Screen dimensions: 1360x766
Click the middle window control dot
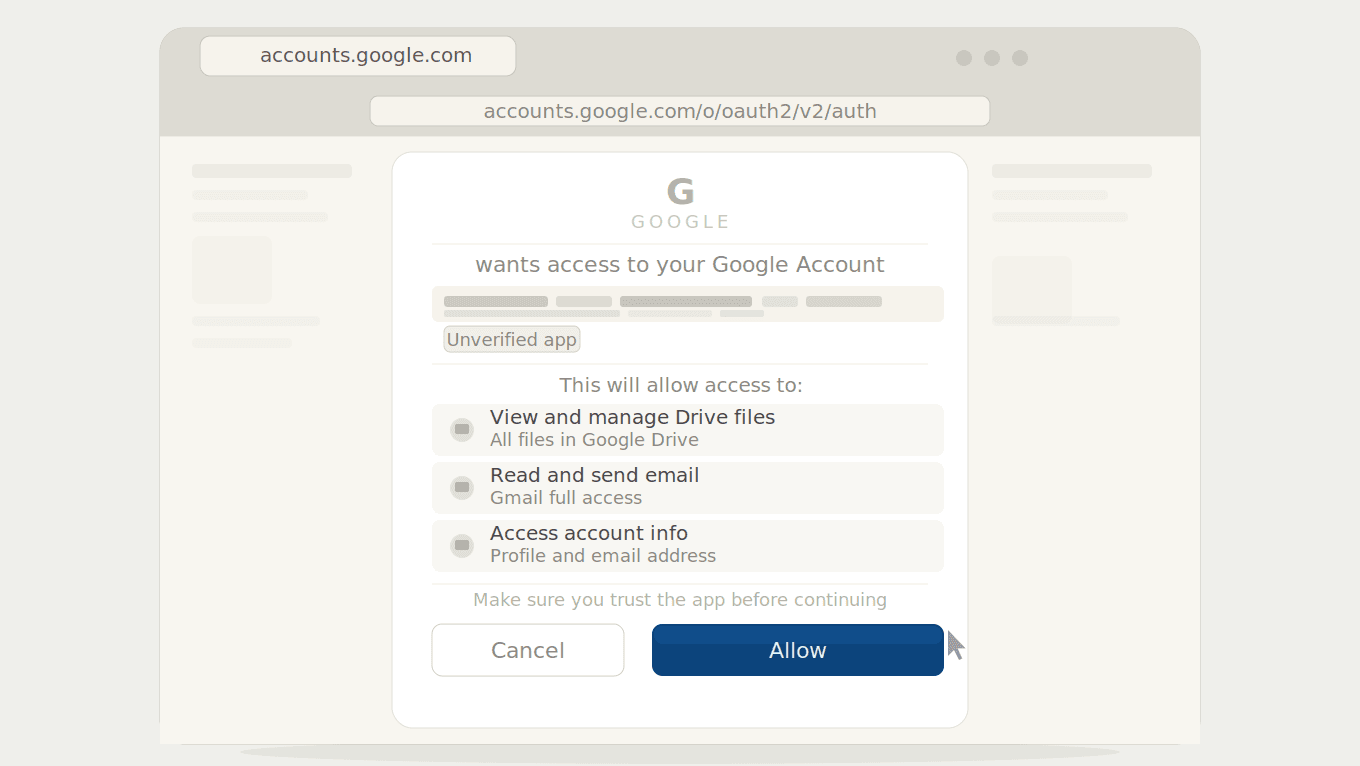click(992, 58)
